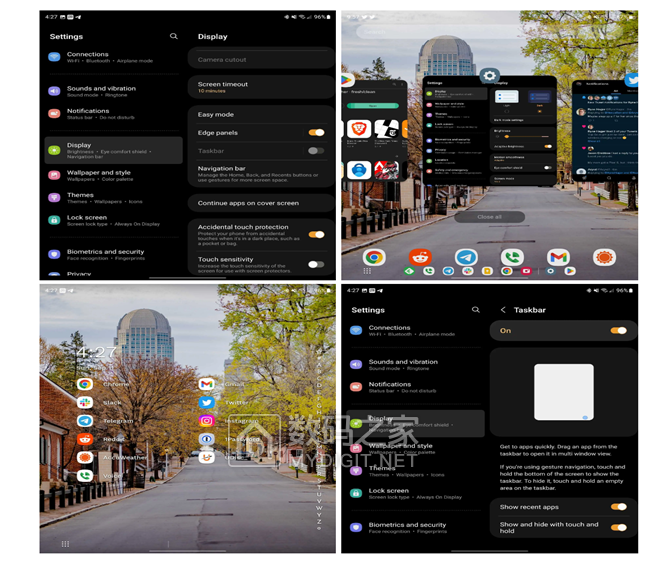Viewport: 649px width, 562px height.
Task: Toggle Edge panels switch
Action: point(317,132)
